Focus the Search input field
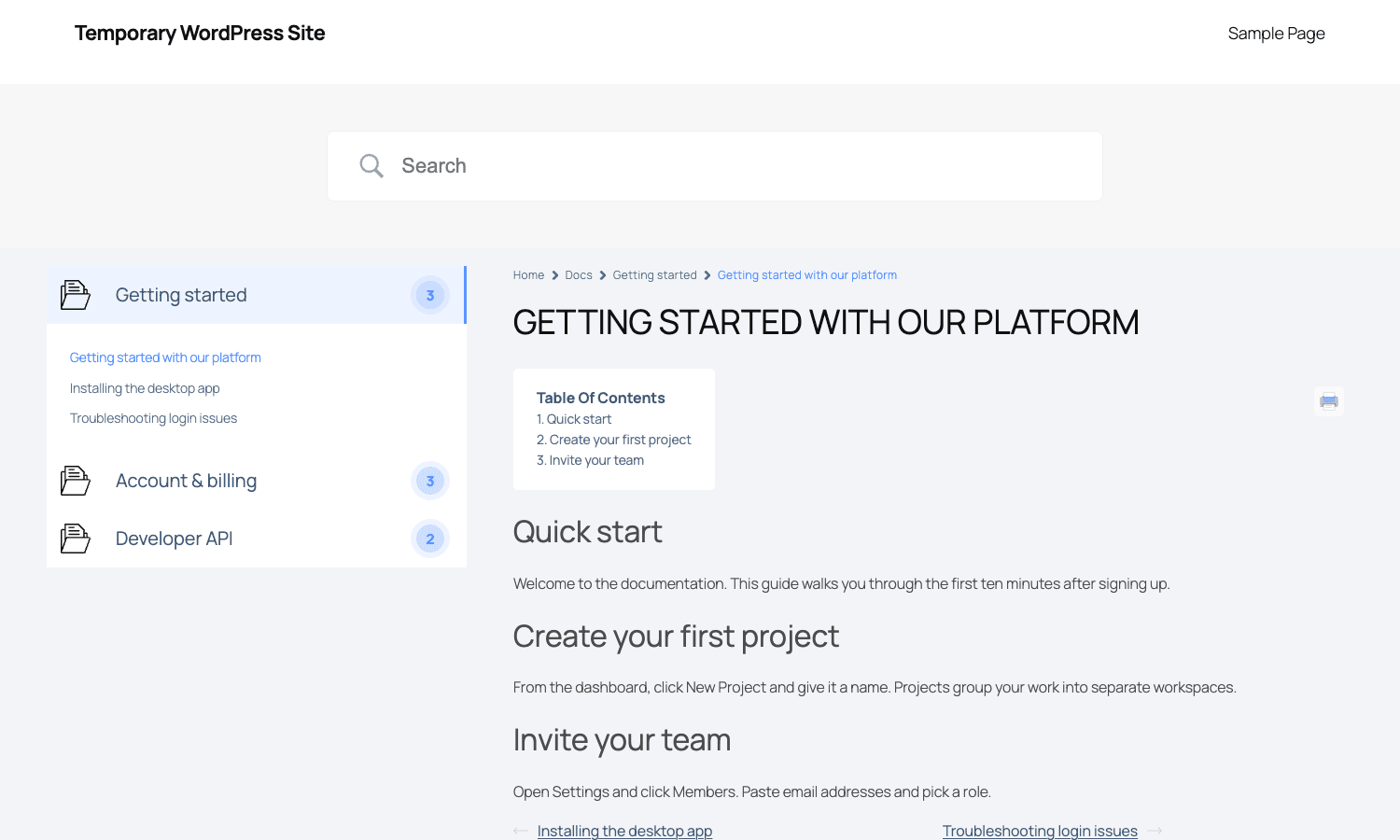Image resolution: width=1400 pixels, height=840 pixels. [x=715, y=166]
